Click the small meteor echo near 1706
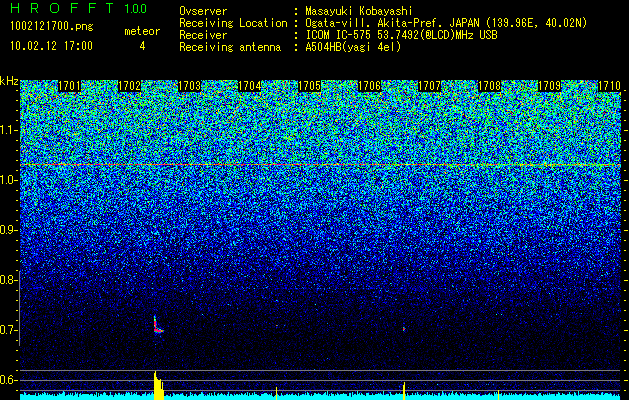The height and width of the screenshot is (400, 629). [x=404, y=329]
